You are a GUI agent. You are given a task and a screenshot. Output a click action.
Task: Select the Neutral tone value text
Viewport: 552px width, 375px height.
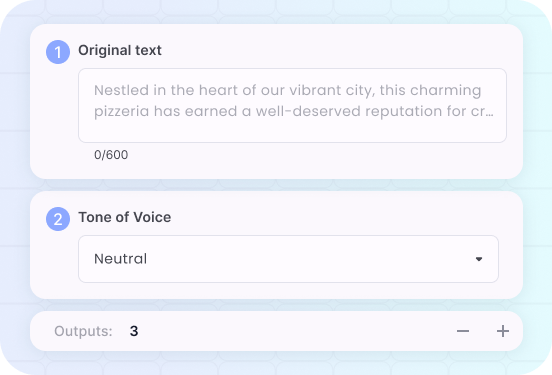120,259
